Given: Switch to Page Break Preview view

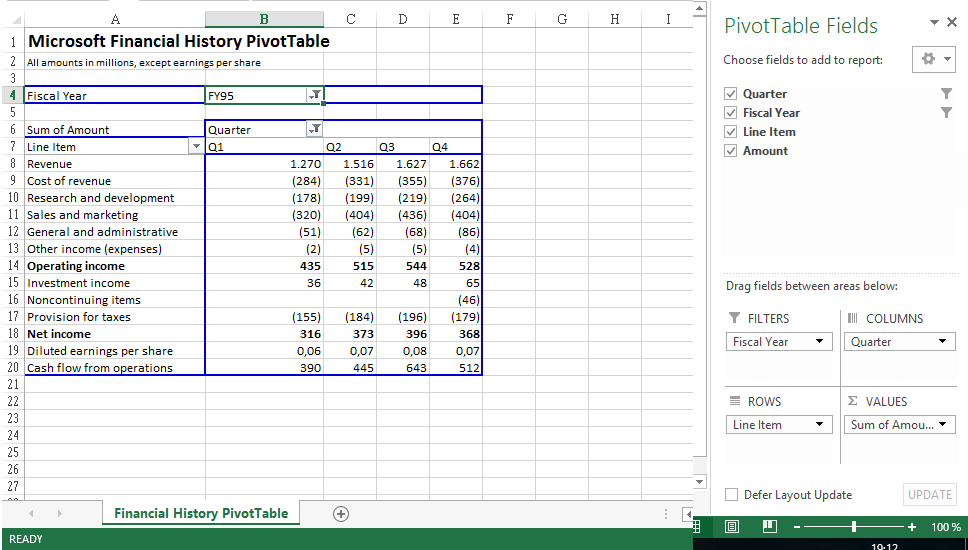Looking at the screenshot, I should (x=769, y=527).
